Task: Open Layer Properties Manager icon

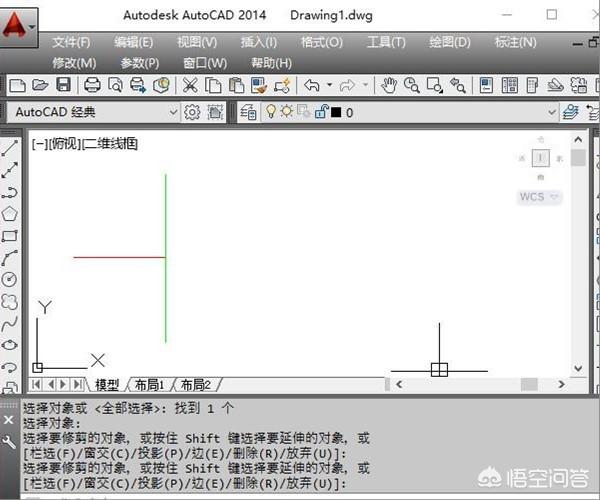Action: click(x=248, y=112)
